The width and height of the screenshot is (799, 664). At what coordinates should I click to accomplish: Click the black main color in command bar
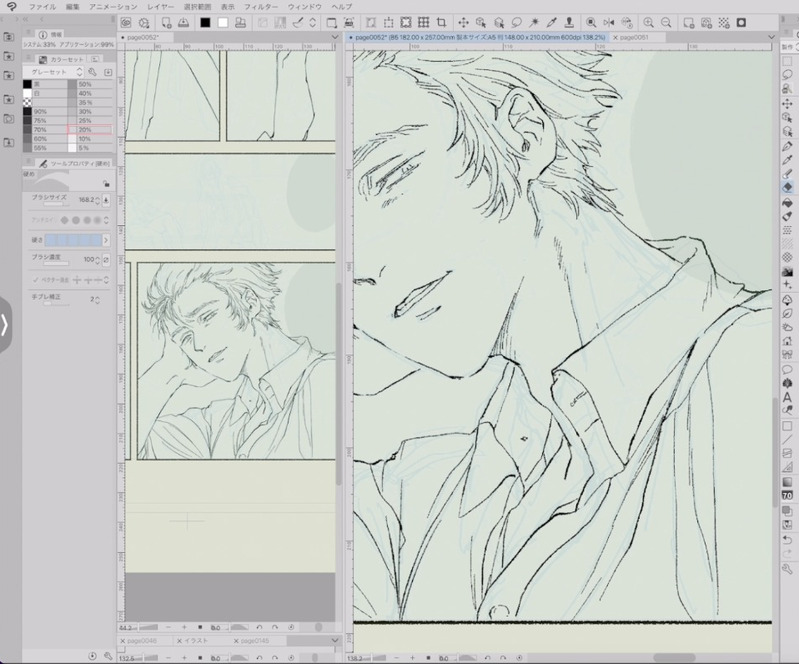(205, 22)
